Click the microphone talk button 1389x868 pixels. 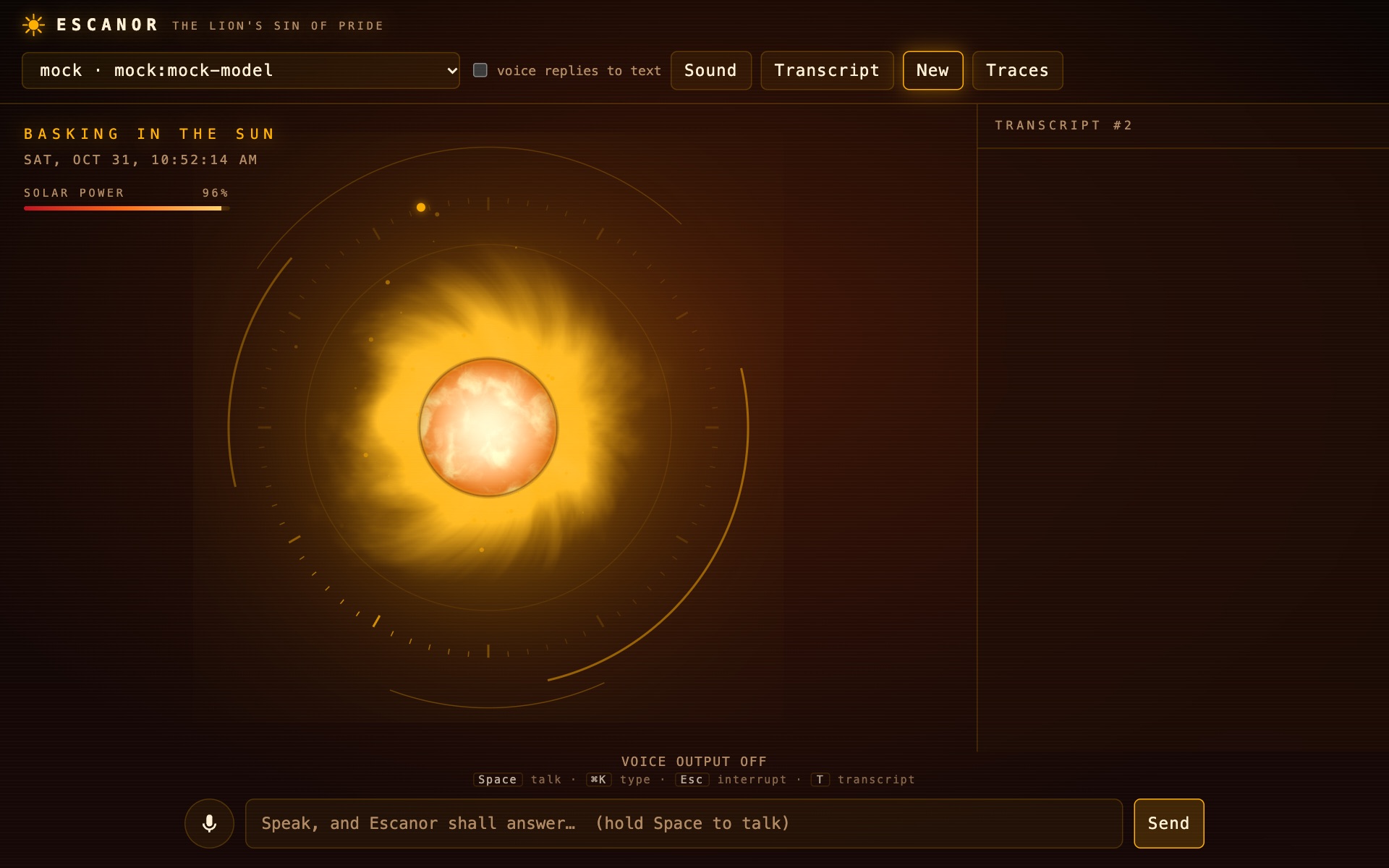pos(209,823)
